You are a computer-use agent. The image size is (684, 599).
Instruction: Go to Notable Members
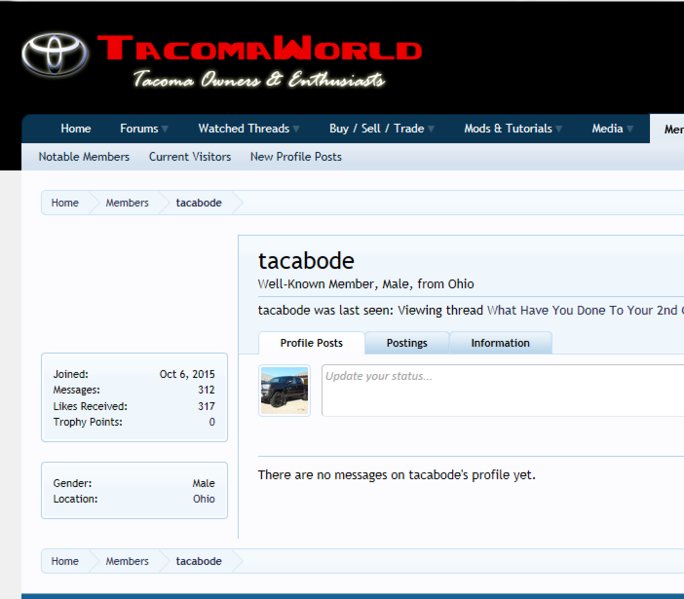(x=84, y=157)
